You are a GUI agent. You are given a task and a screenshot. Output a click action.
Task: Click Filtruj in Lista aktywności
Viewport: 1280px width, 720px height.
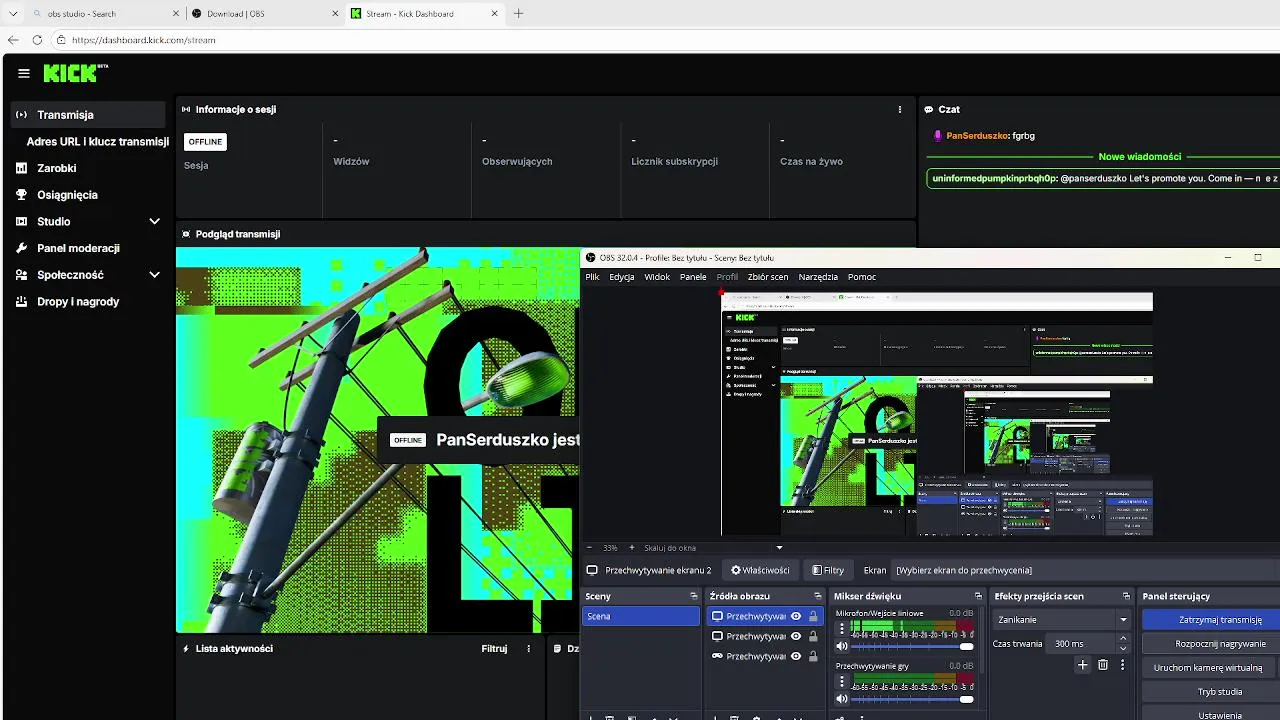[x=494, y=649]
